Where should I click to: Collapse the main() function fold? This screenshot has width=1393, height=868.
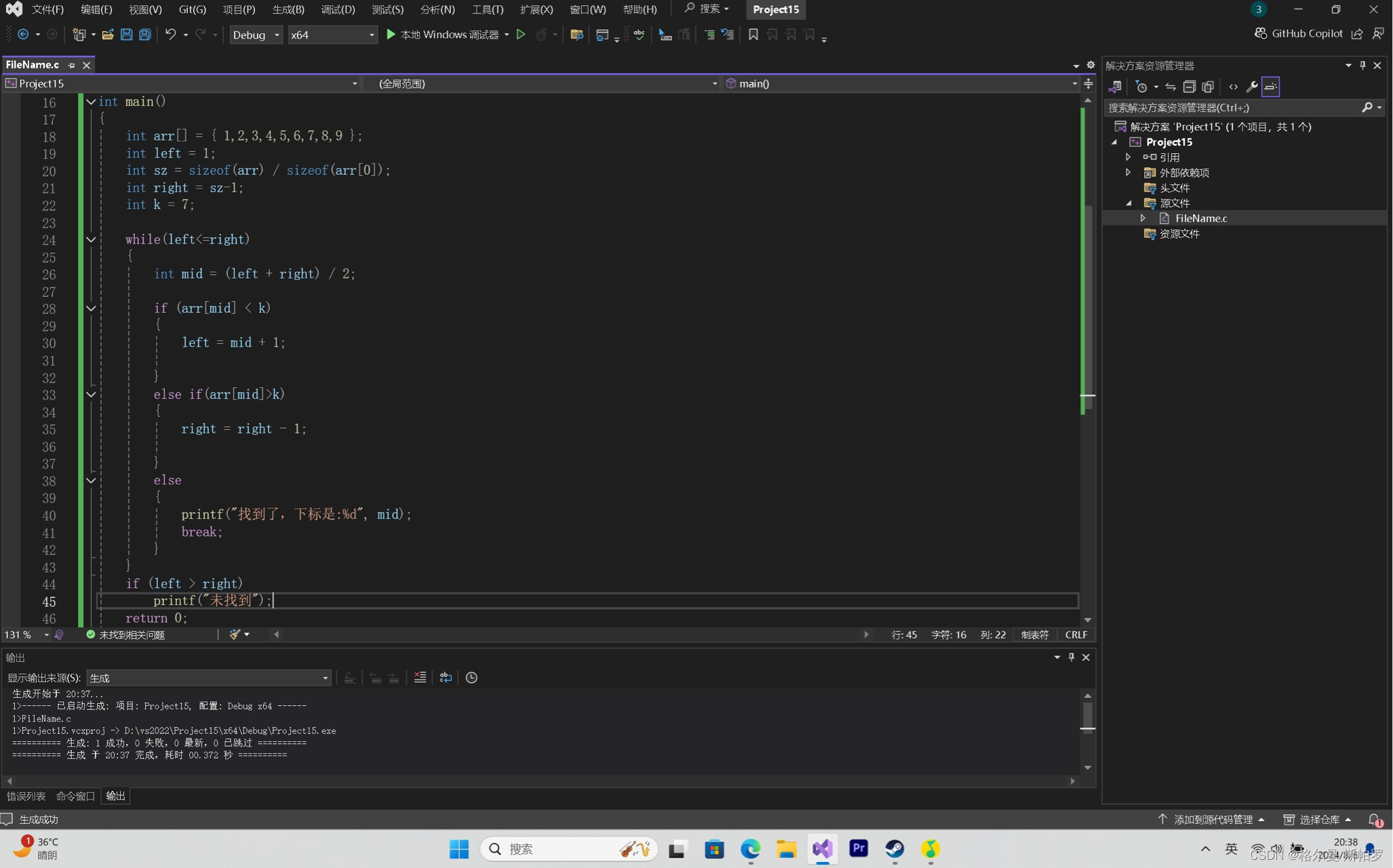91,102
